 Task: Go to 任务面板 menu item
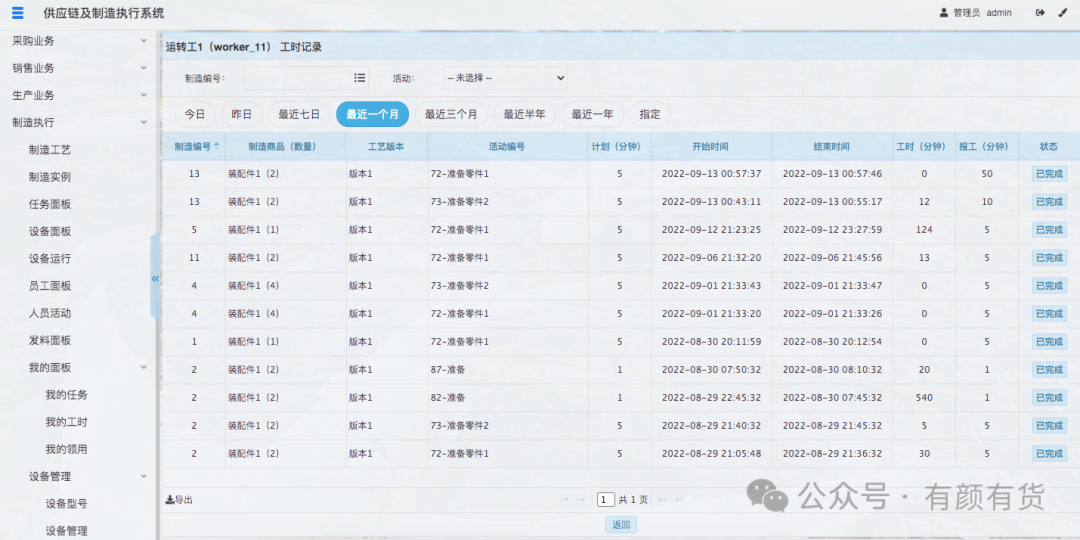click(50, 204)
